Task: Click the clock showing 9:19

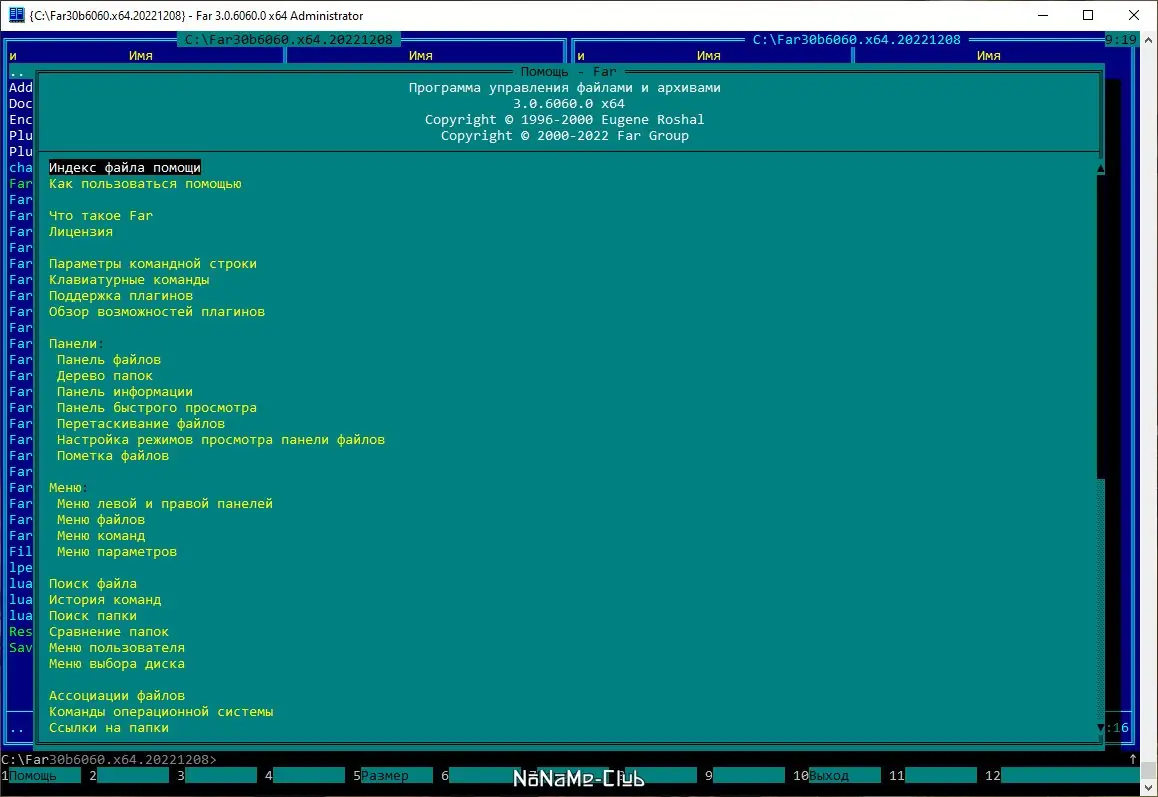Action: pyautogui.click(x=1120, y=40)
